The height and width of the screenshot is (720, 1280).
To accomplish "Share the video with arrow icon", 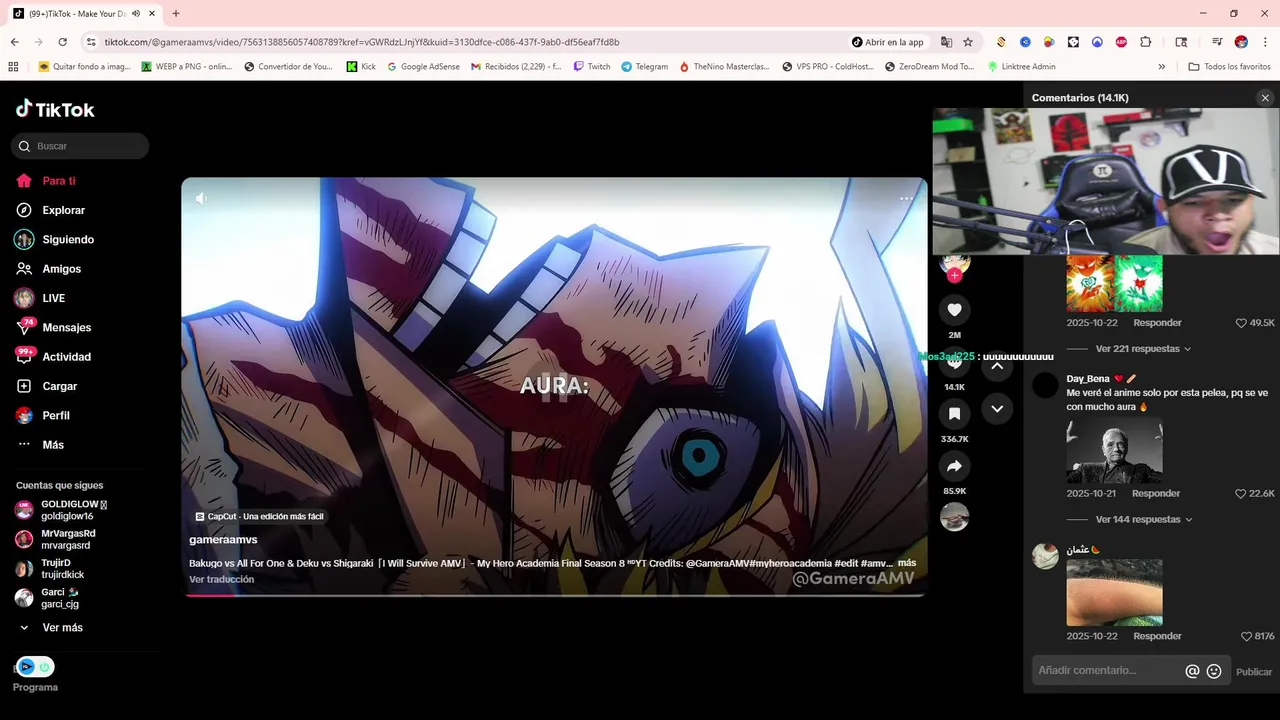I will pyautogui.click(x=954, y=466).
